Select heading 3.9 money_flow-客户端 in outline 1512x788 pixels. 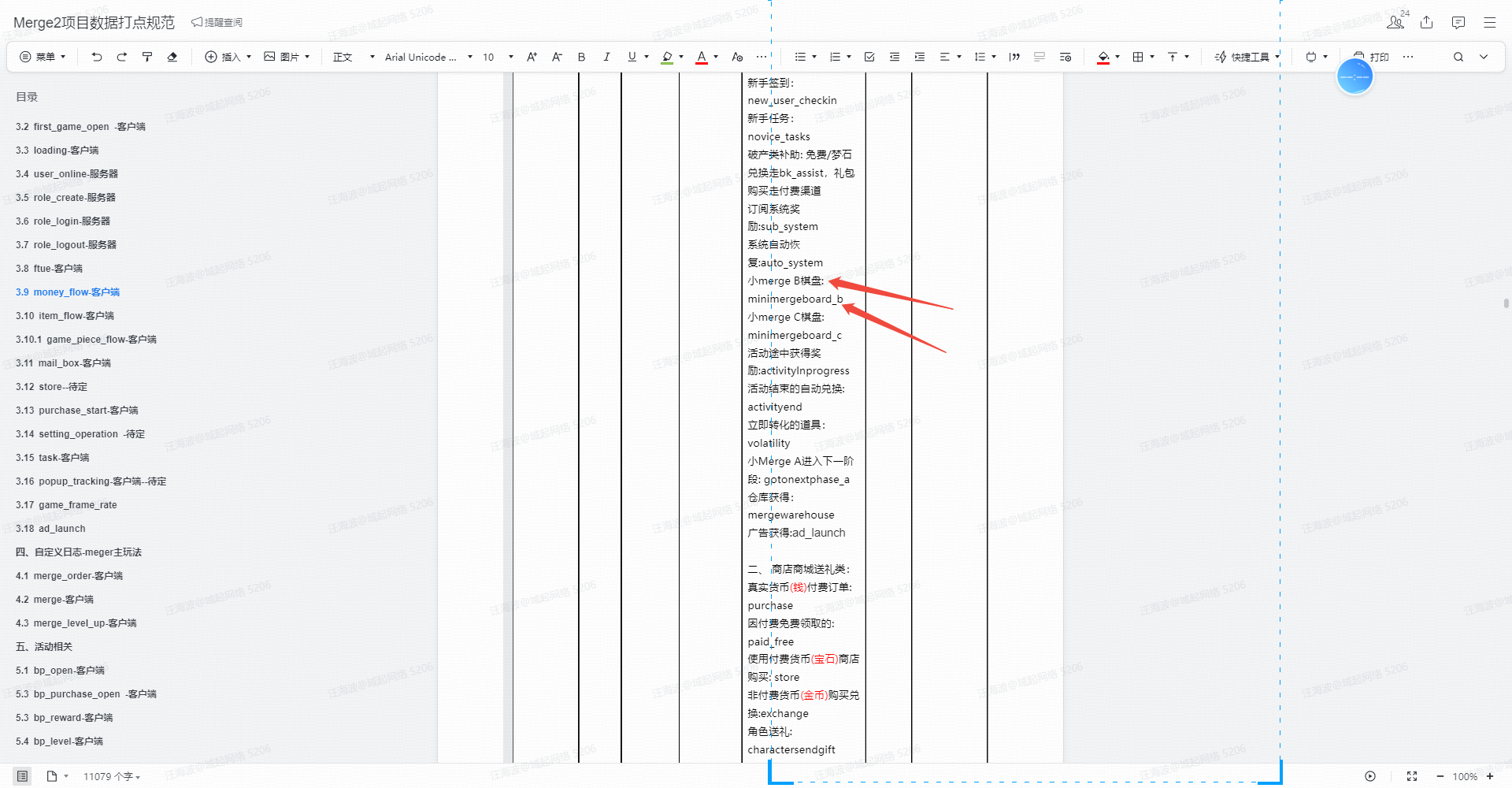point(68,292)
